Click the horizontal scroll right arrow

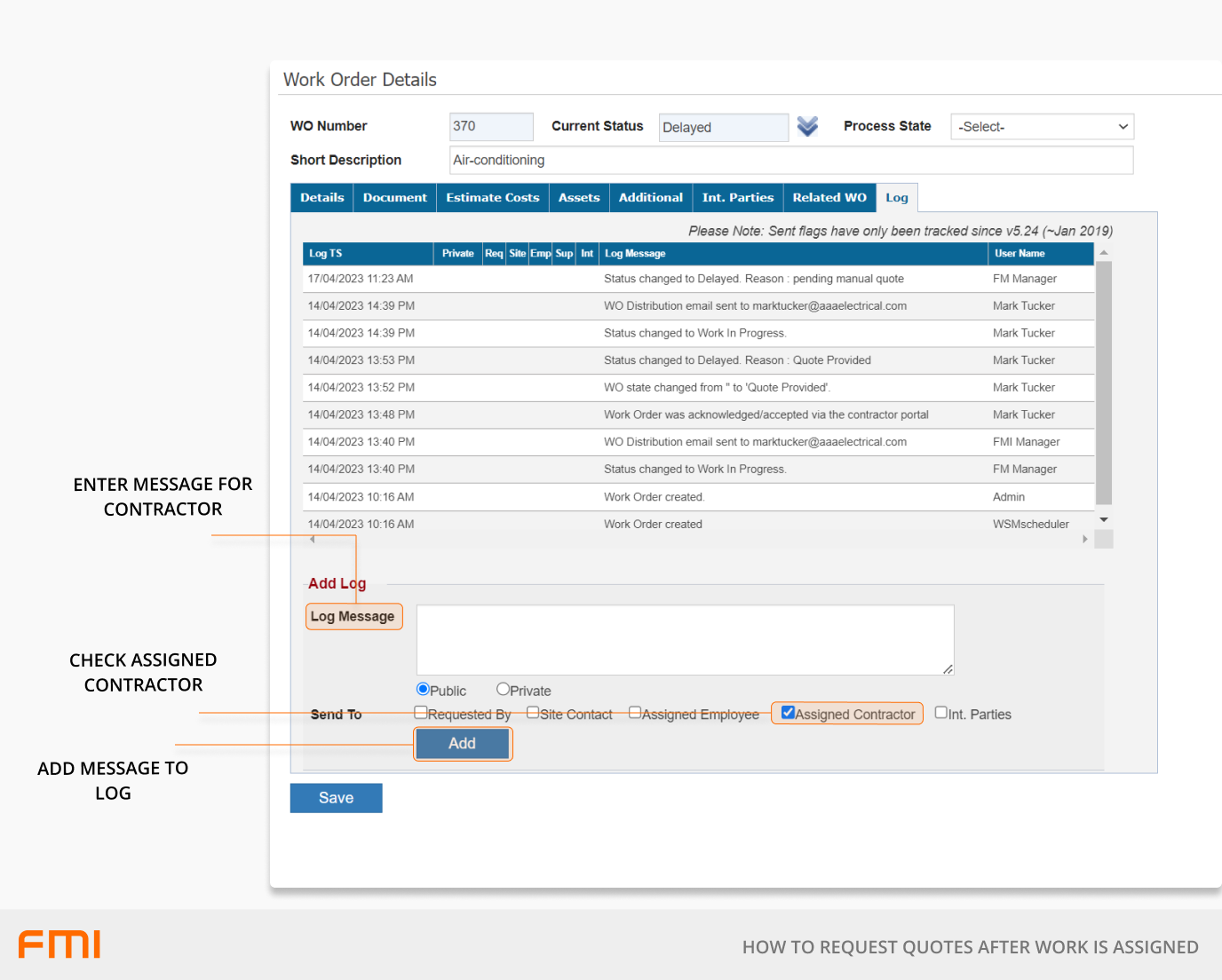pyautogui.click(x=1084, y=539)
